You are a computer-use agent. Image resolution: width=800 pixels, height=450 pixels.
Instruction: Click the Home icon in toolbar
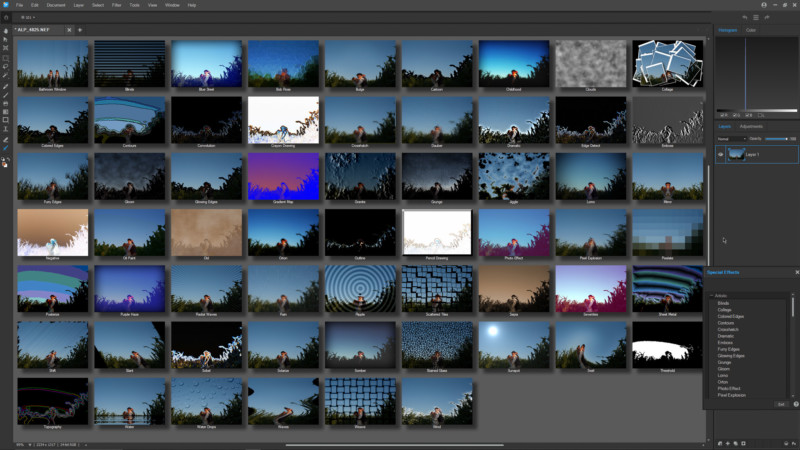(6, 17)
